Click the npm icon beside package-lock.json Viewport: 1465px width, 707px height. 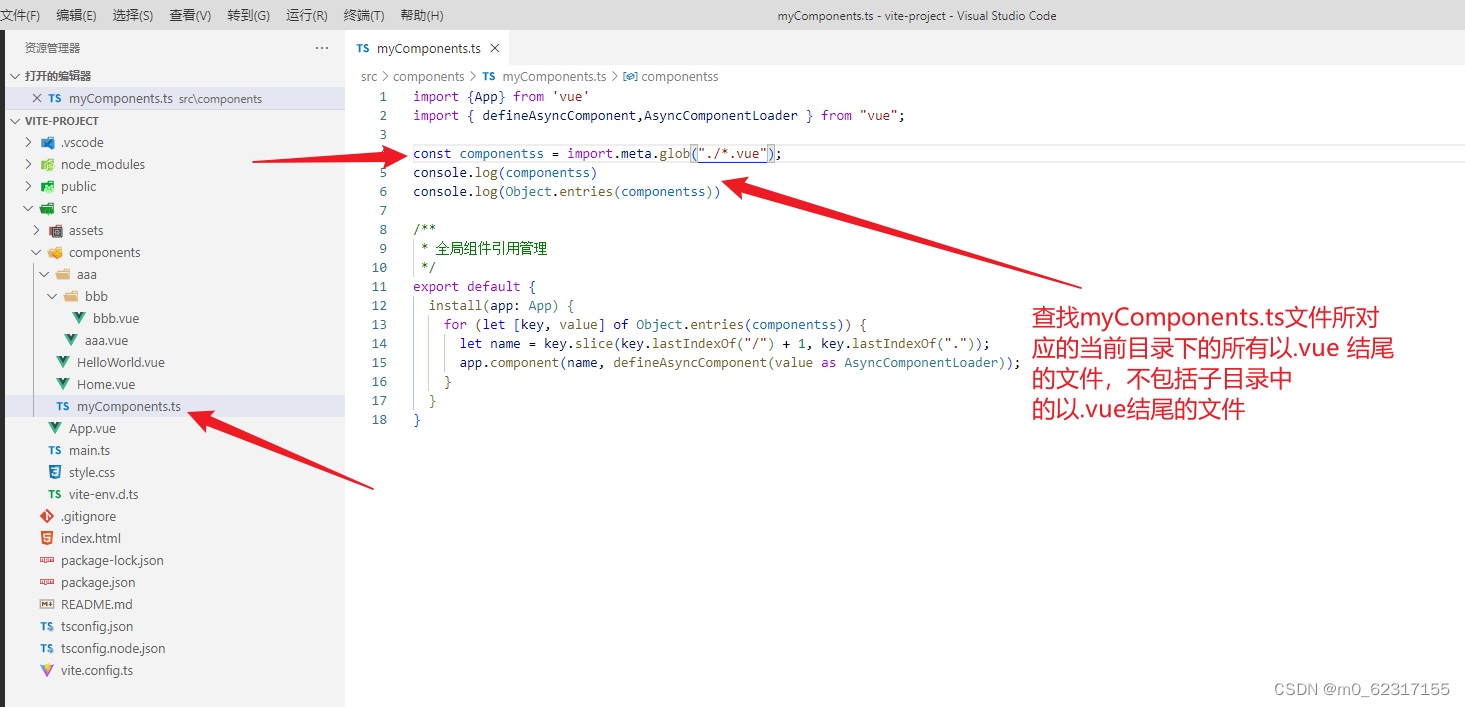[47, 561]
